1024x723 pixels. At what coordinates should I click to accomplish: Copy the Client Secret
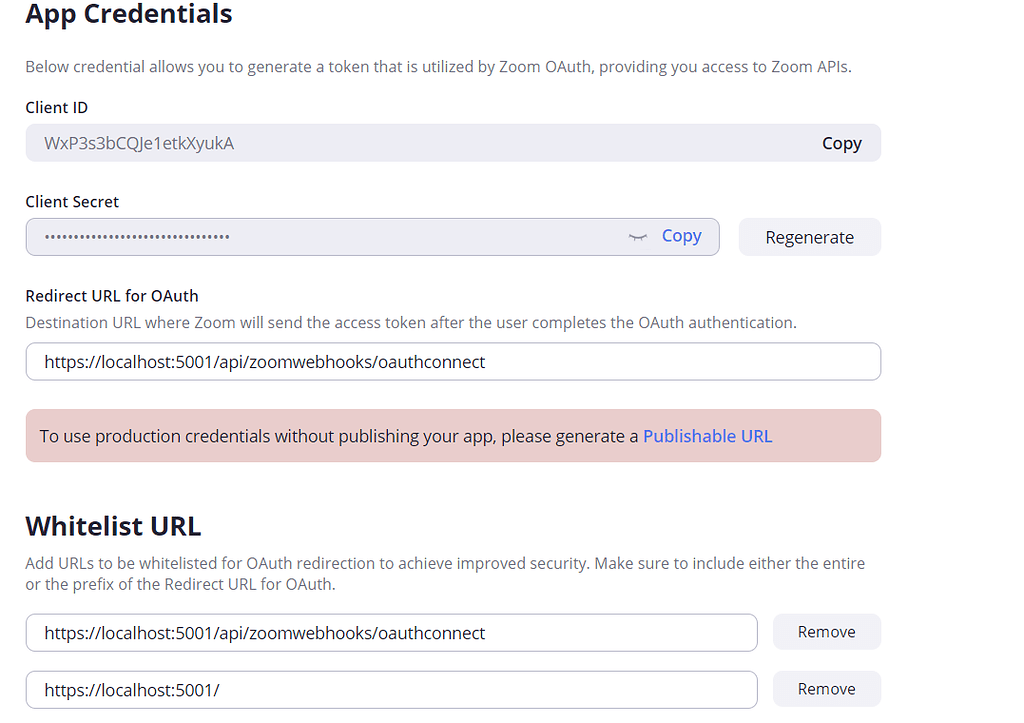click(681, 236)
